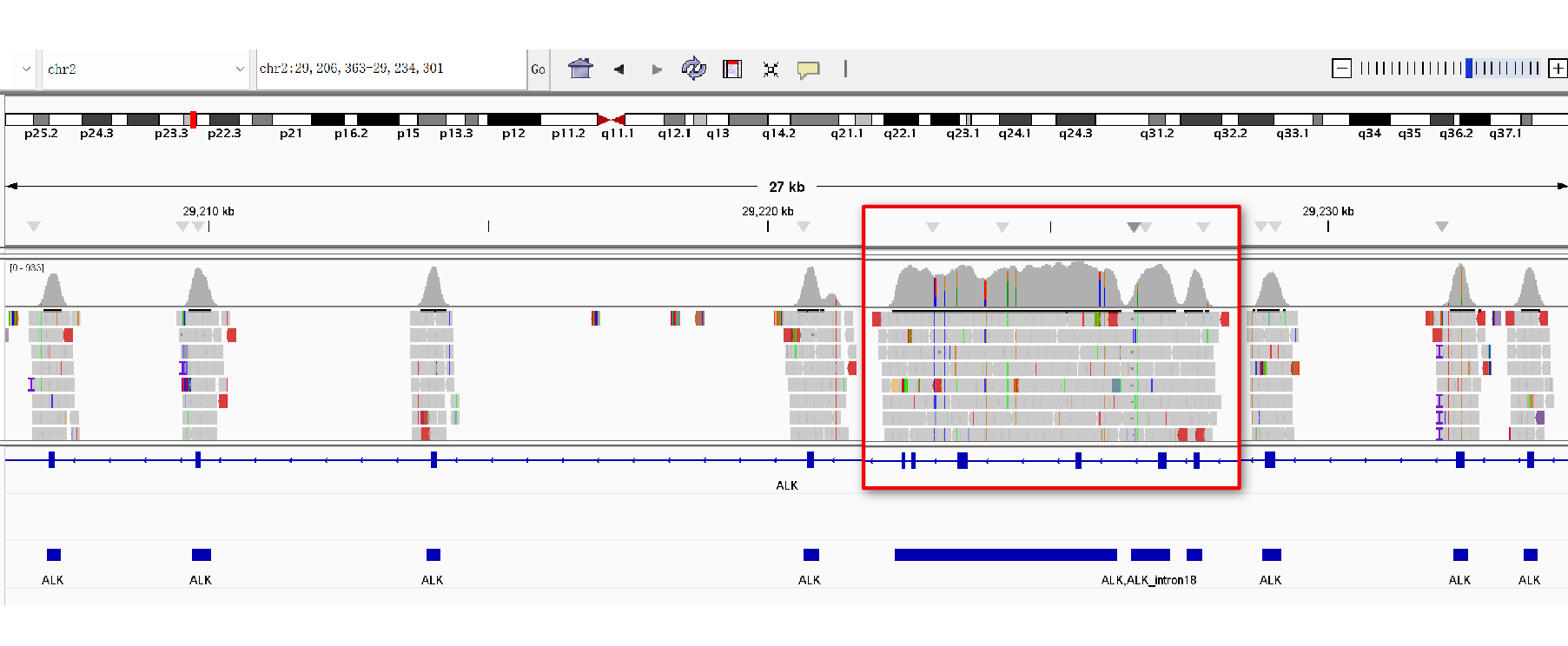This screenshot has height=646, width=1568.
Task: Toggle the yellow popup behavior speech bubble icon
Action: click(808, 69)
